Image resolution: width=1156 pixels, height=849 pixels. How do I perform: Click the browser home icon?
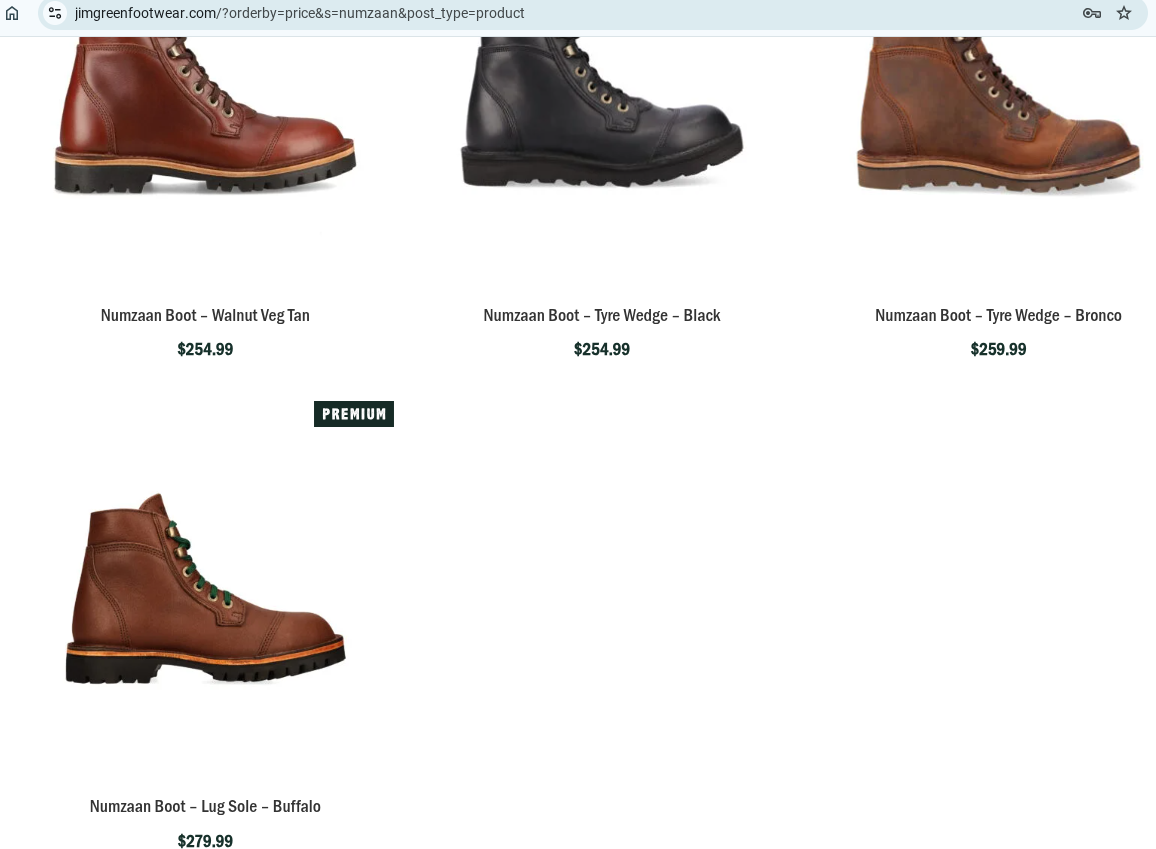coord(13,13)
